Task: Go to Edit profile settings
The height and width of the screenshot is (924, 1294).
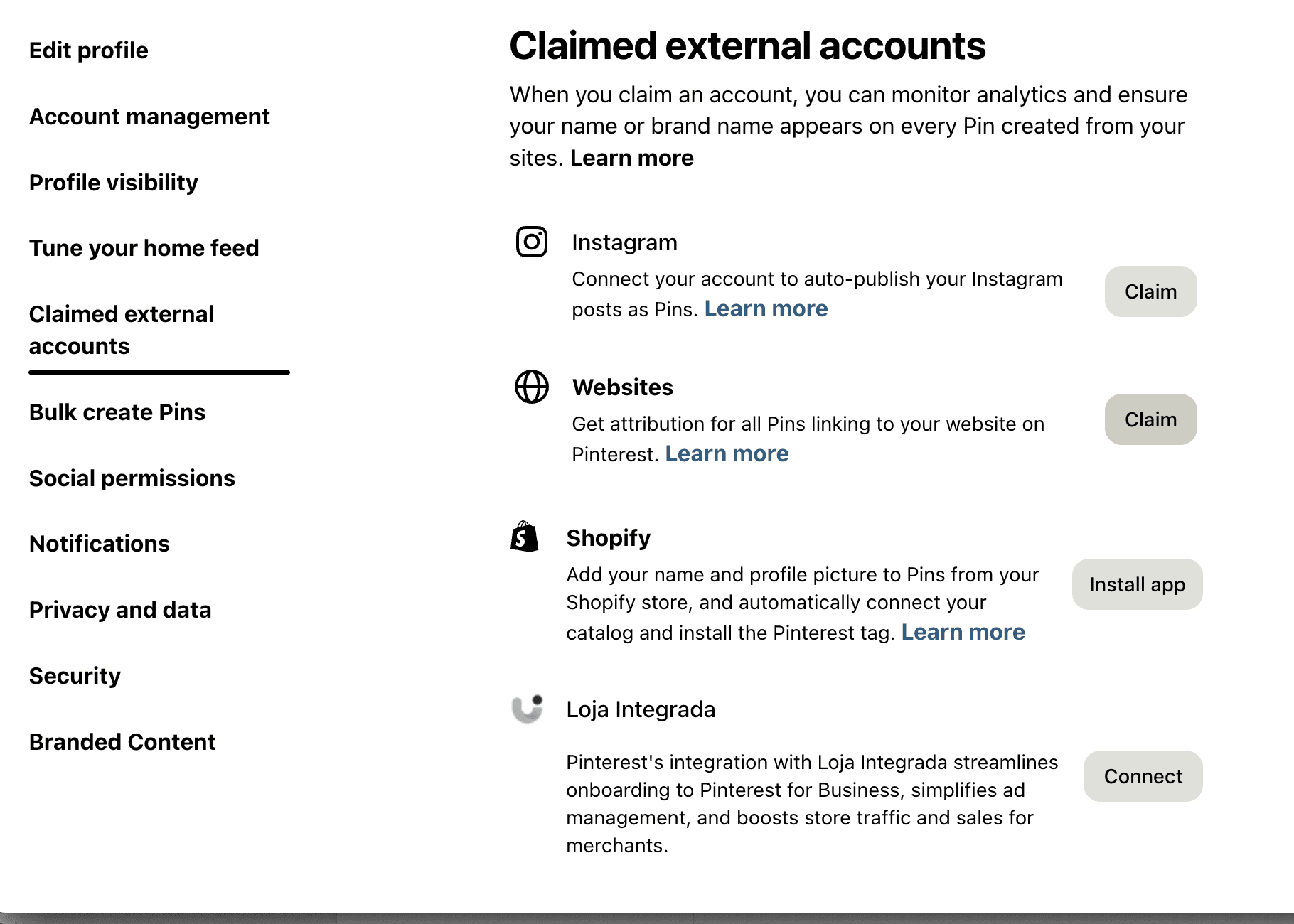Action: (x=89, y=50)
